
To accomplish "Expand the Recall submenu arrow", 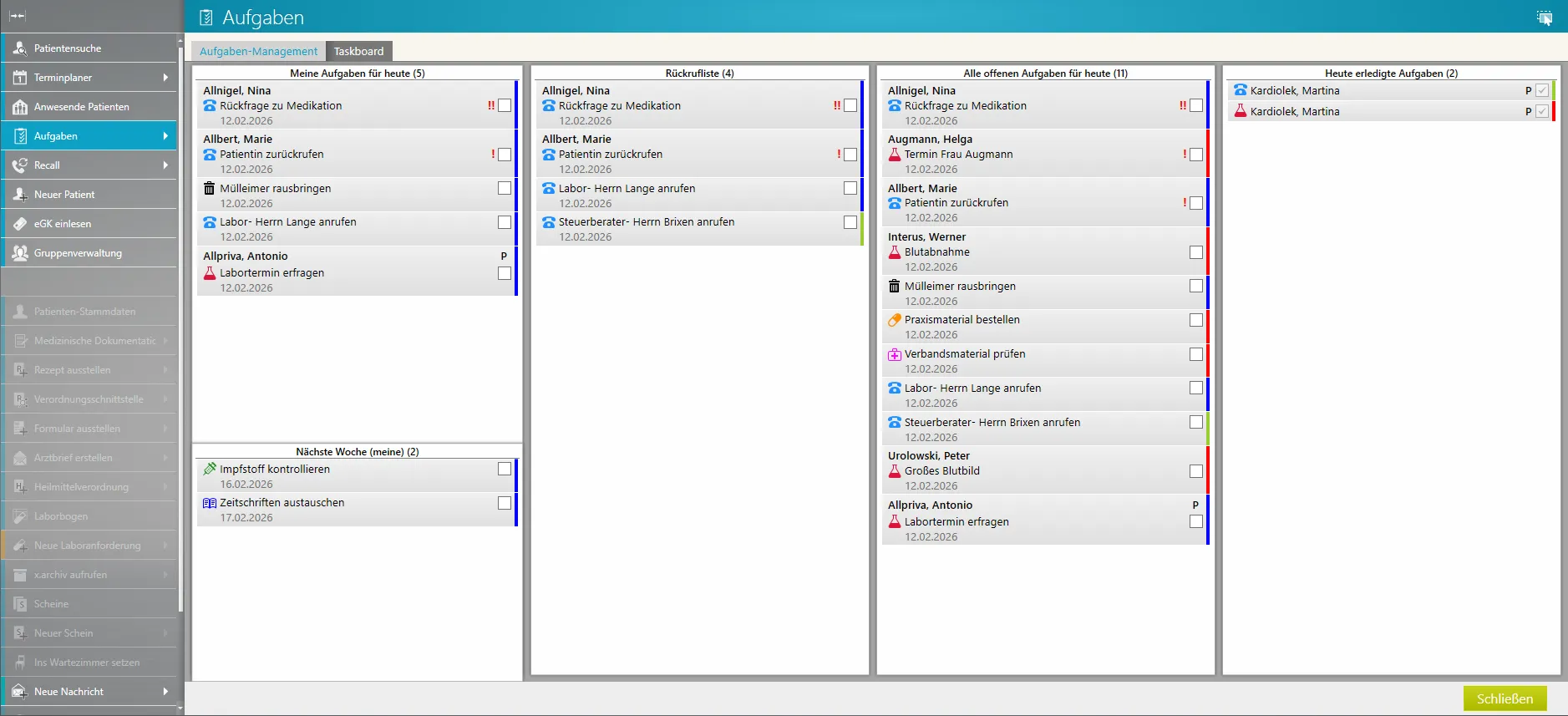I will tap(165, 165).
